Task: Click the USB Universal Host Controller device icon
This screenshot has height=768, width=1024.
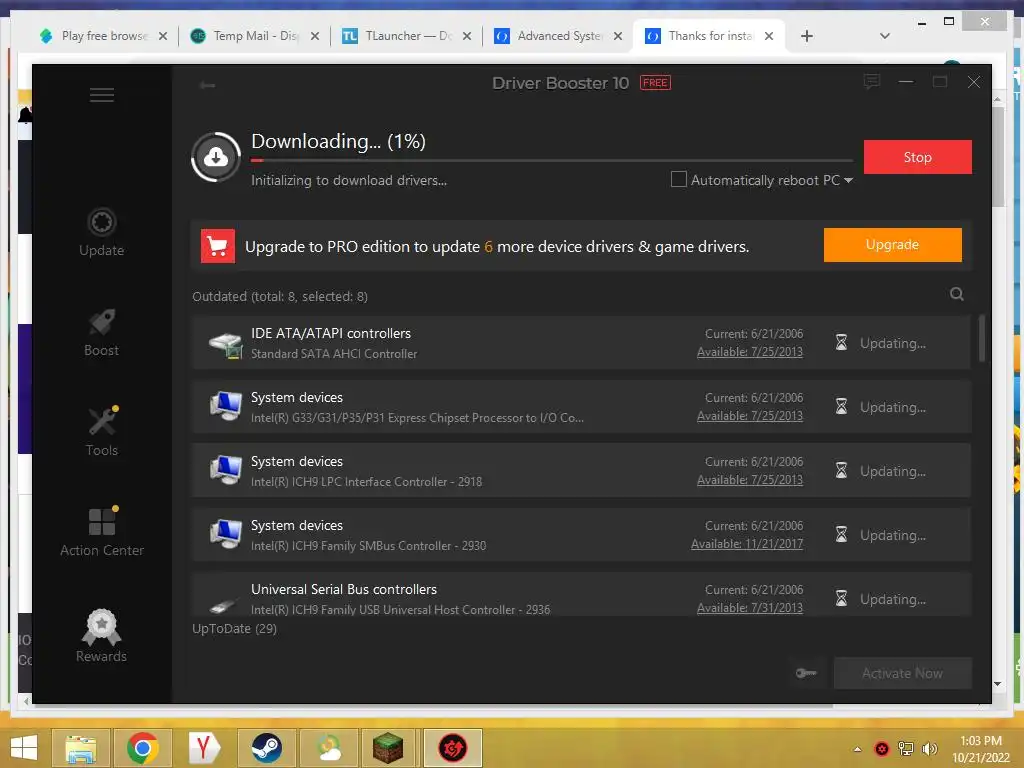Action: point(223,605)
